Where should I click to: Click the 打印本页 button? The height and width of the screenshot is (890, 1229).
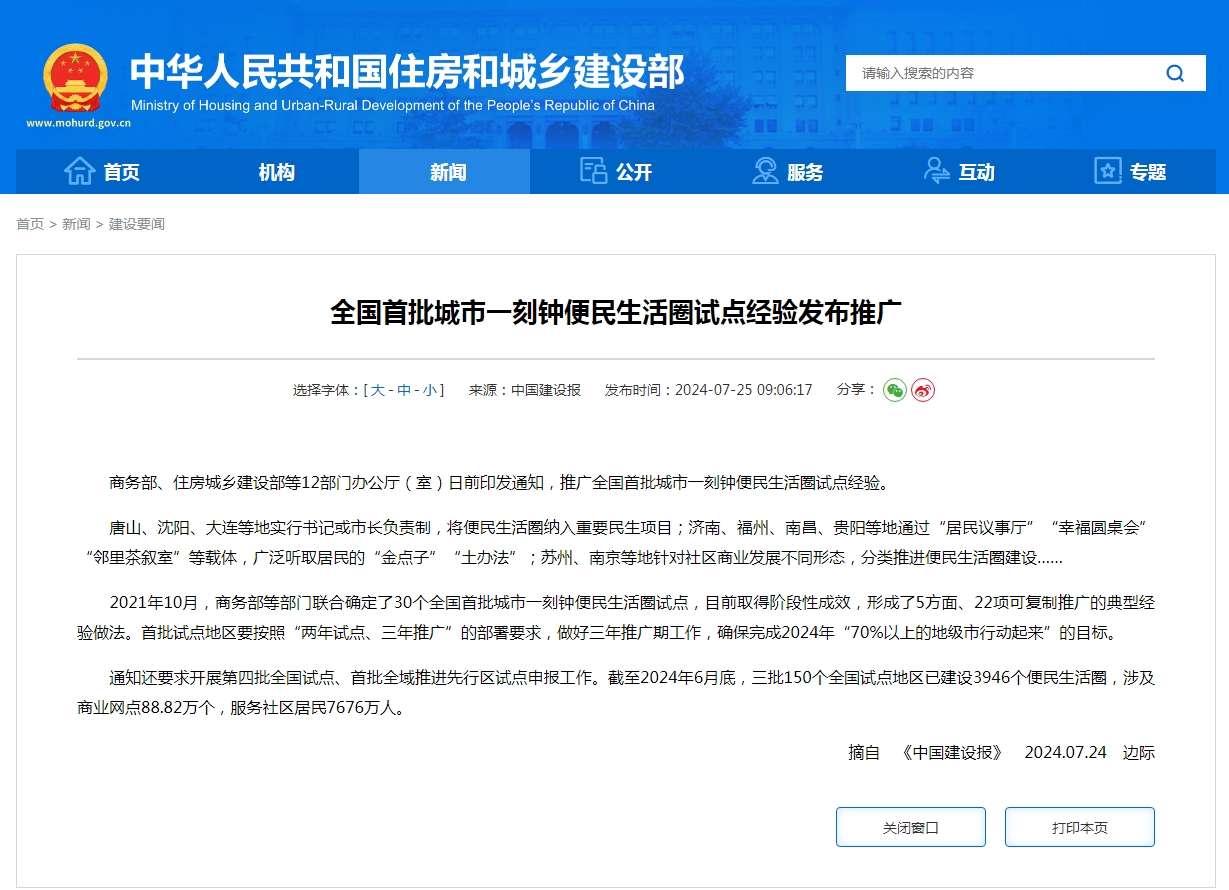pyautogui.click(x=1079, y=826)
